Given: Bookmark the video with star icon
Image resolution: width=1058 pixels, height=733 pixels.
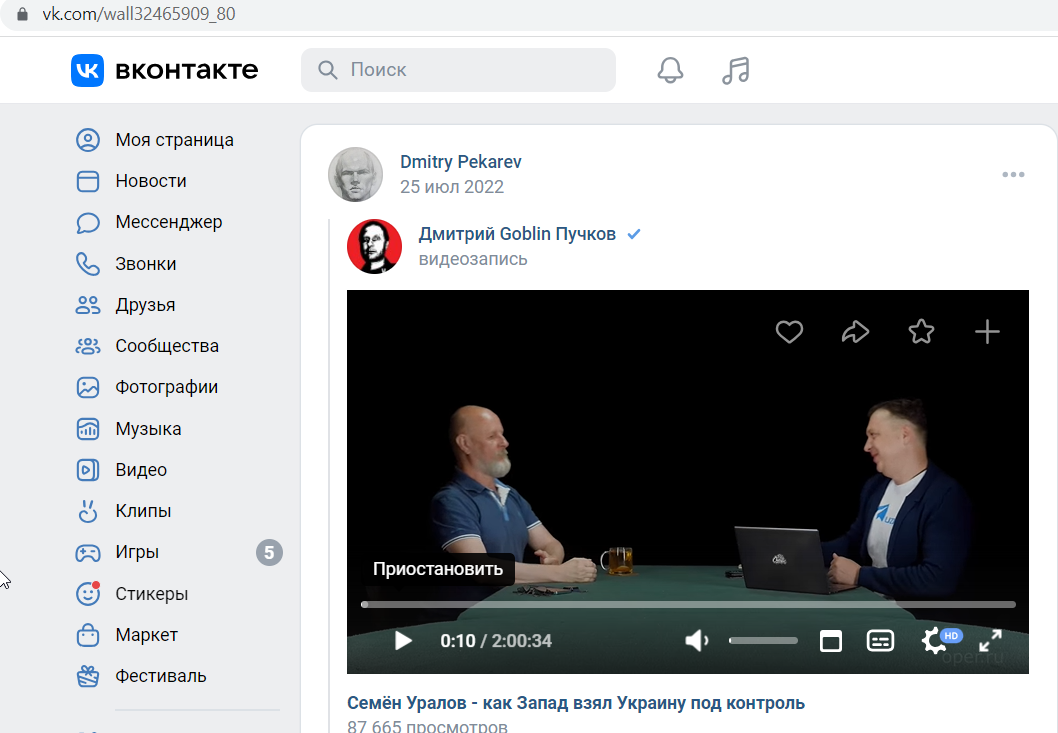Looking at the screenshot, I should 921,331.
